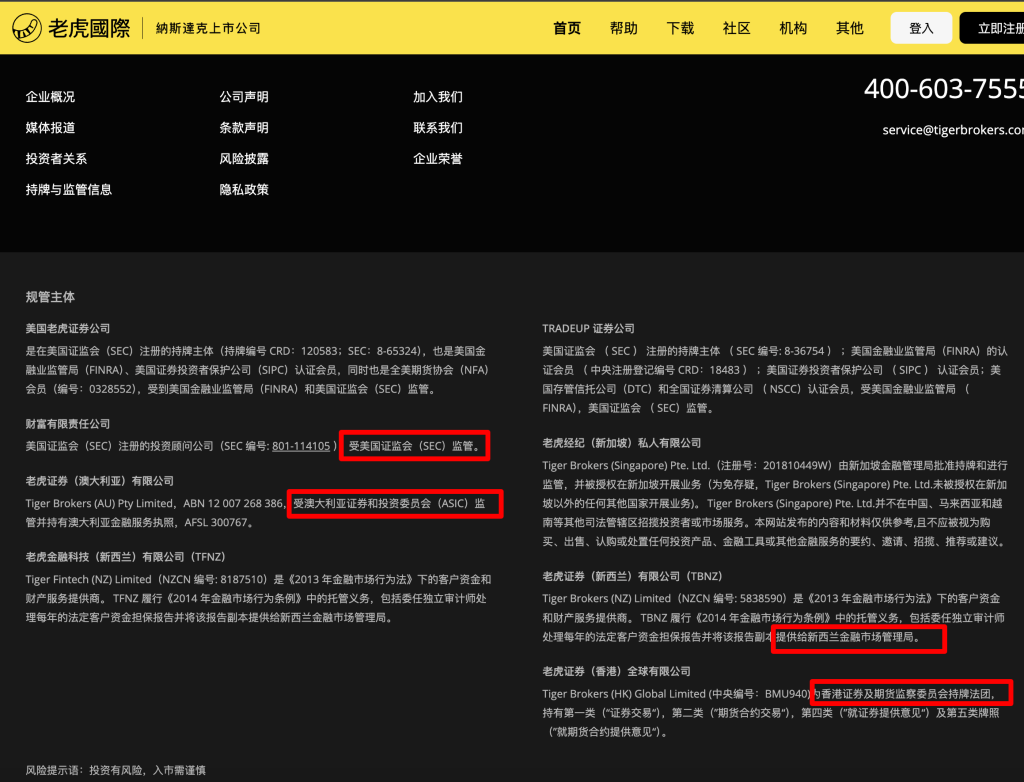Viewport: 1024px width, 782px height.
Task: Click the TRADEUP 证券公司 heading
Action: click(x=588, y=329)
